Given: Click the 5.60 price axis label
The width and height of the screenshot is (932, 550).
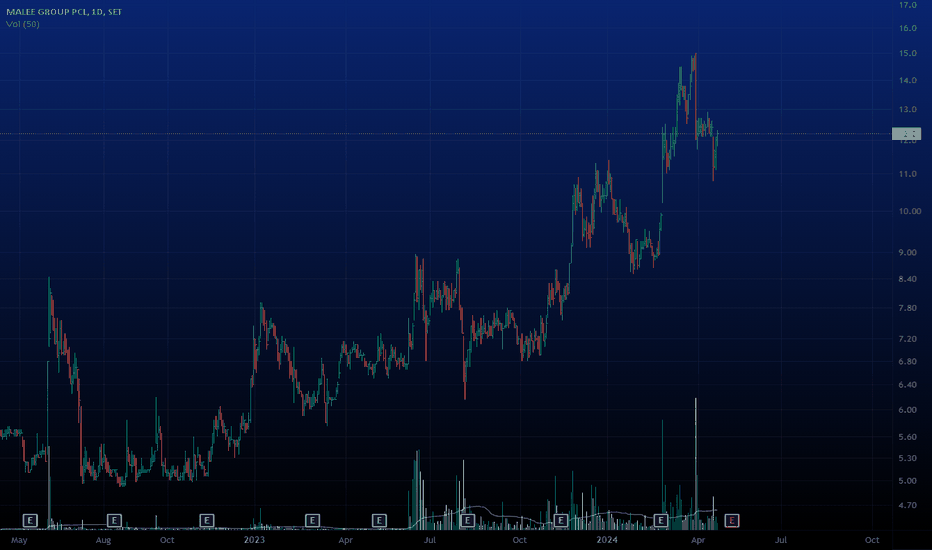Looking at the screenshot, I should pos(908,437).
